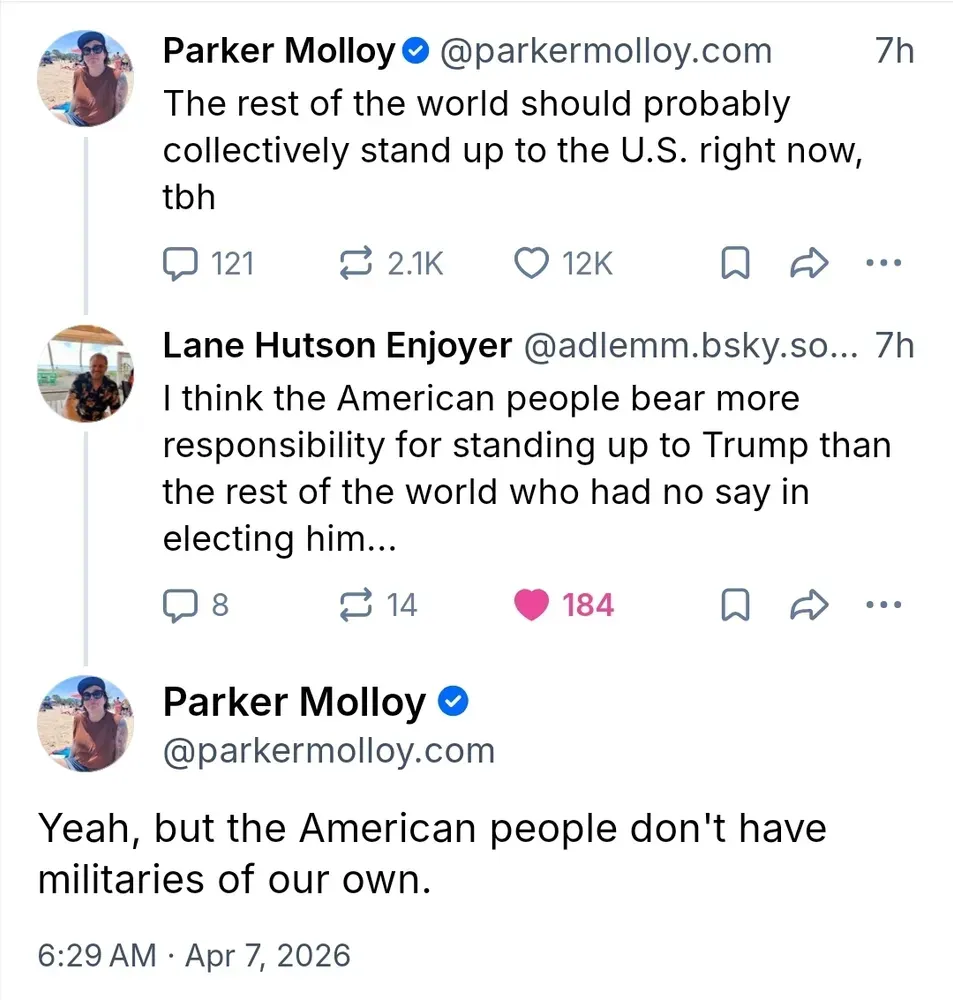Open more options on the top post
The width and height of the screenshot is (953, 1000).
[883, 263]
